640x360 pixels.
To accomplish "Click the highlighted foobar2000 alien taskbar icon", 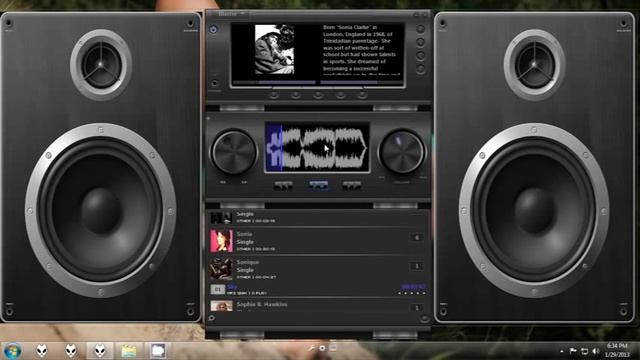I will pos(100,351).
